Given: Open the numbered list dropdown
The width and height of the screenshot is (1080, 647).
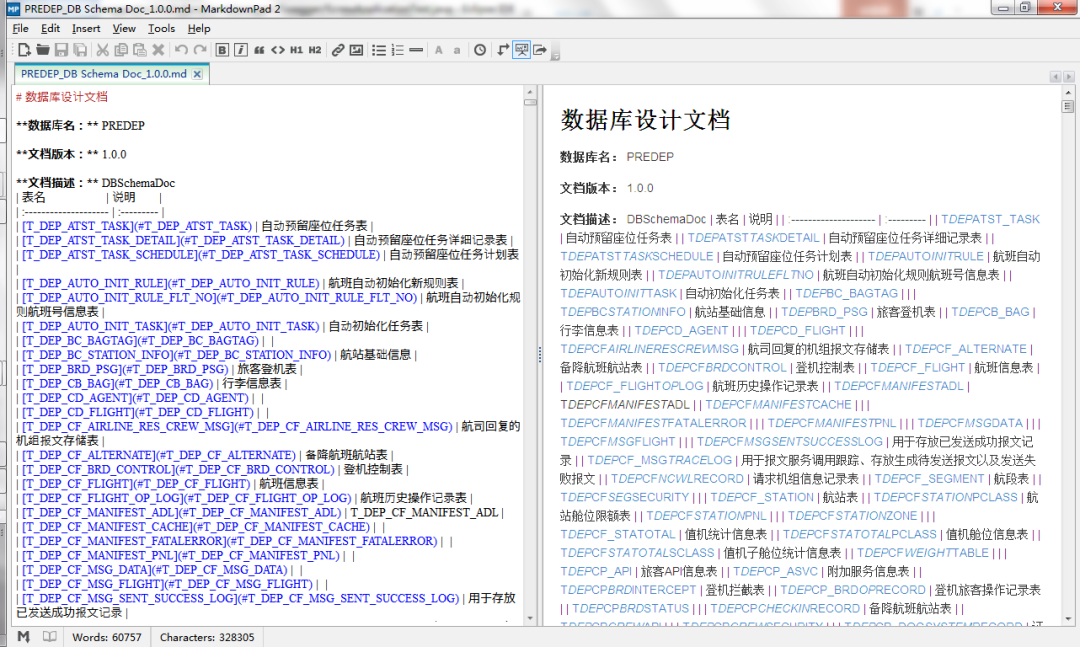Looking at the screenshot, I should 397,50.
